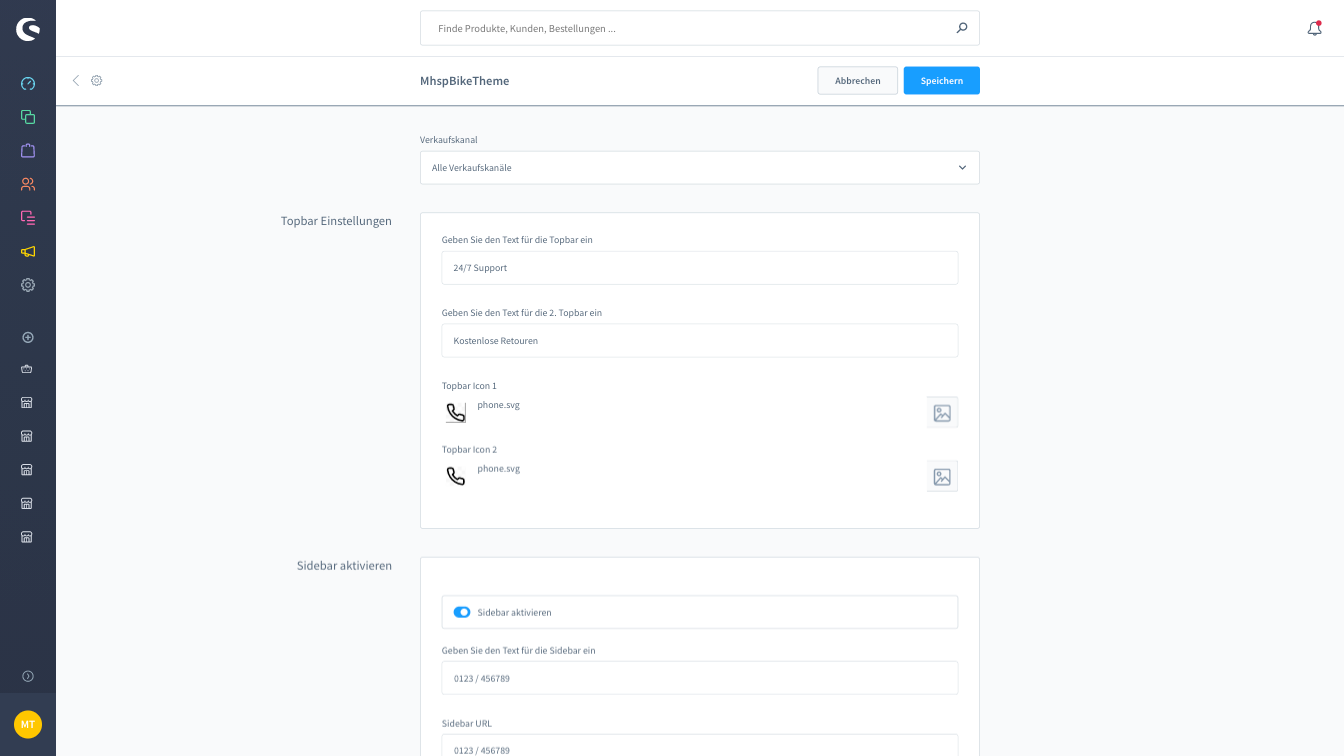Click the search magnifier icon
The height and width of the screenshot is (756, 1344).
(962, 28)
